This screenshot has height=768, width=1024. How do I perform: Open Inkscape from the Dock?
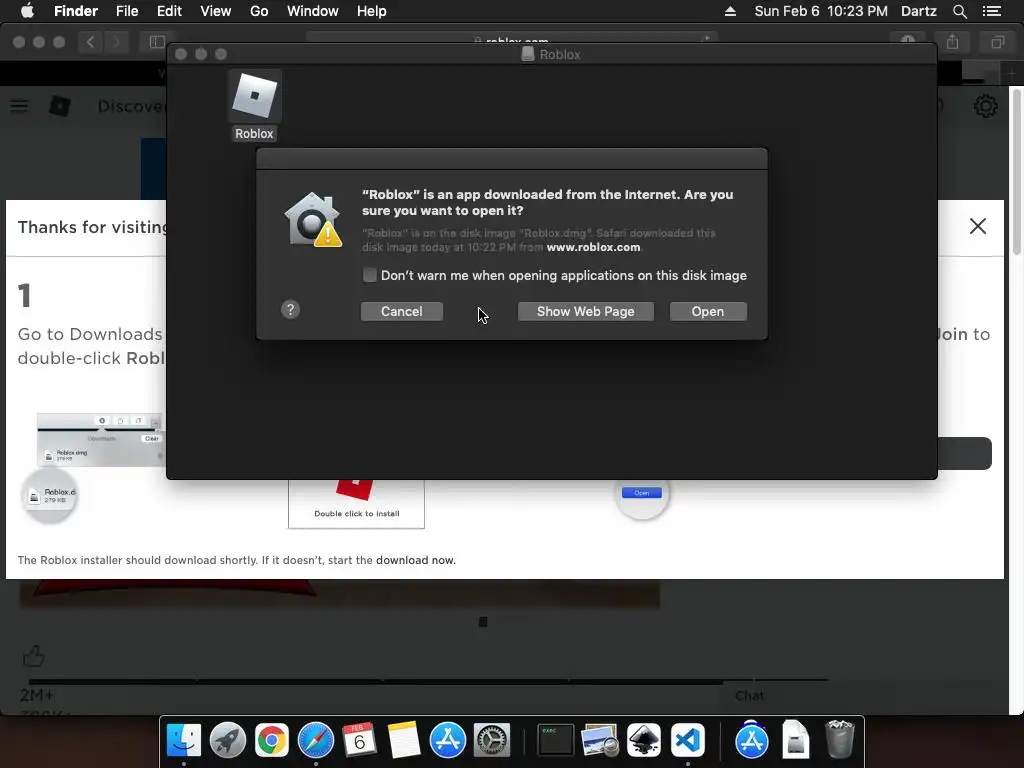644,740
